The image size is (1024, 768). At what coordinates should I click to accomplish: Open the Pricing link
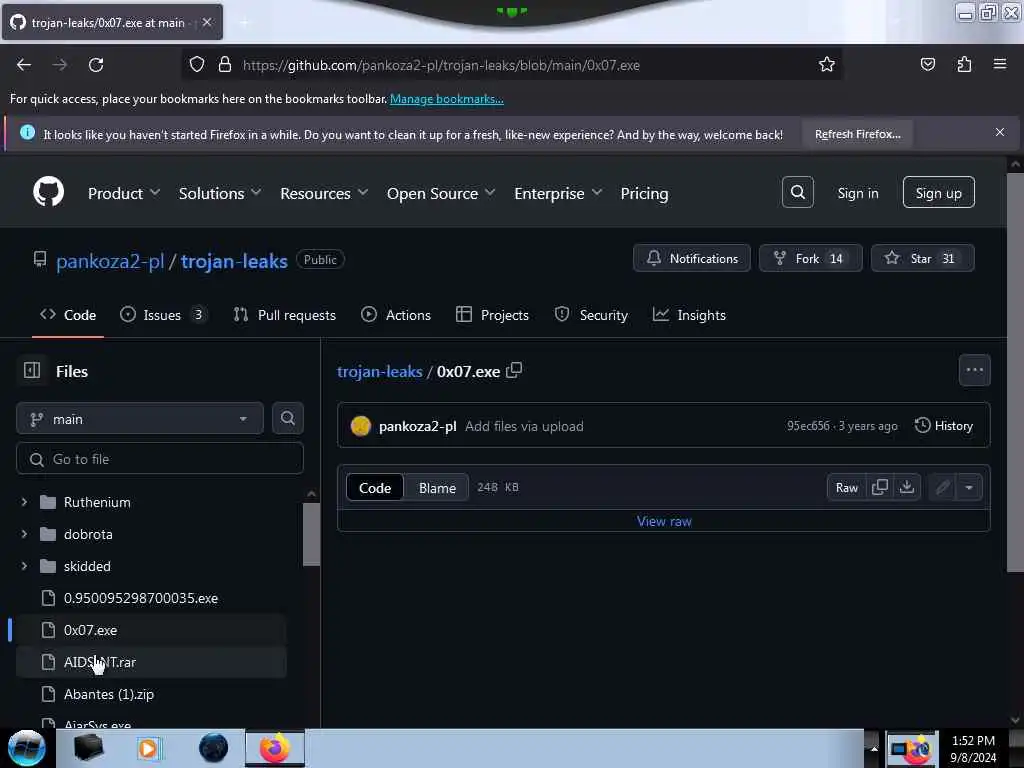click(x=644, y=193)
